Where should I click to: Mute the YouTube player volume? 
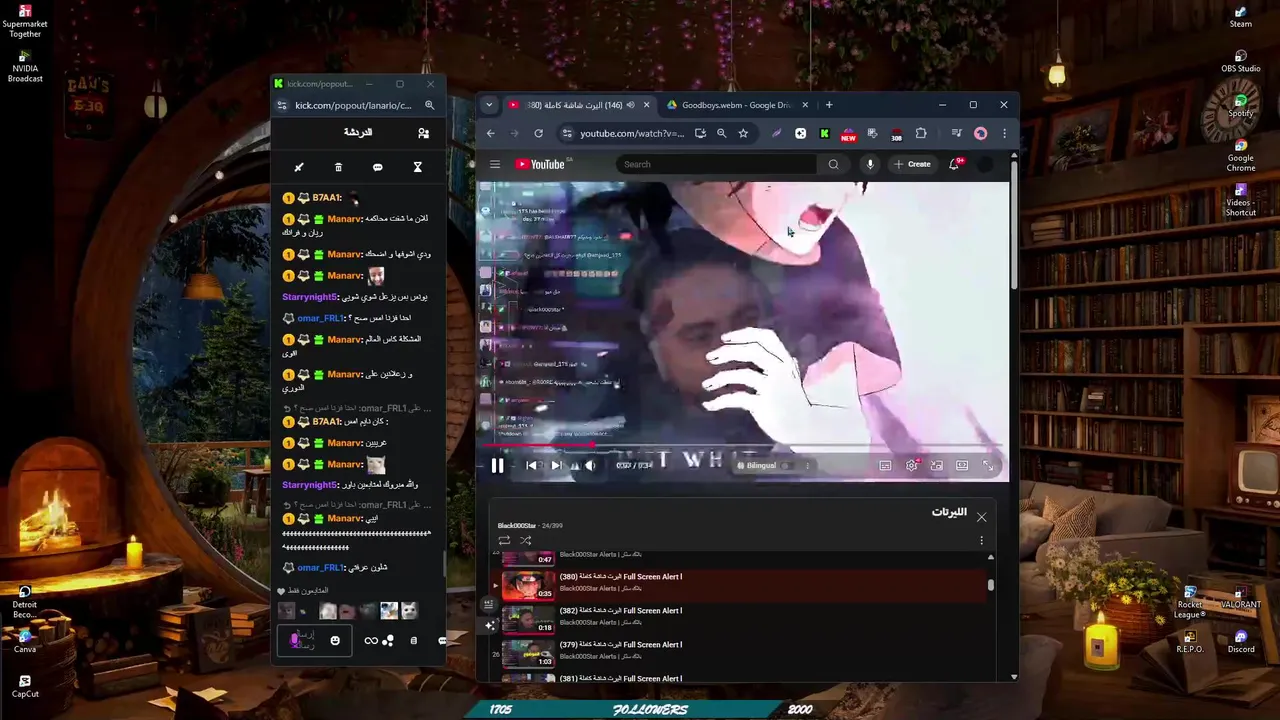coord(590,465)
